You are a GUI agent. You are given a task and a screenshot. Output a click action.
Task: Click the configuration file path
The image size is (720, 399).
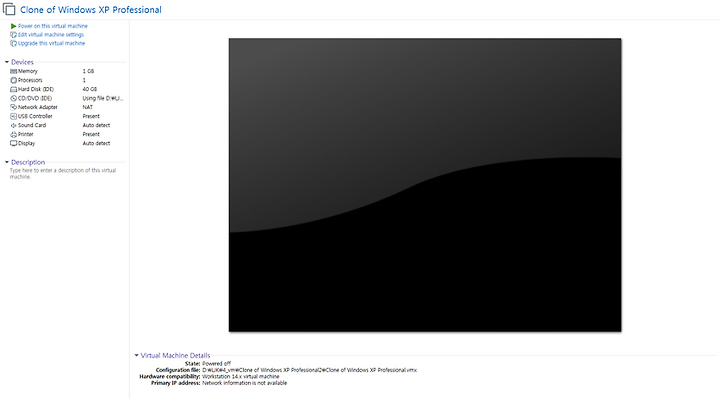(309, 370)
